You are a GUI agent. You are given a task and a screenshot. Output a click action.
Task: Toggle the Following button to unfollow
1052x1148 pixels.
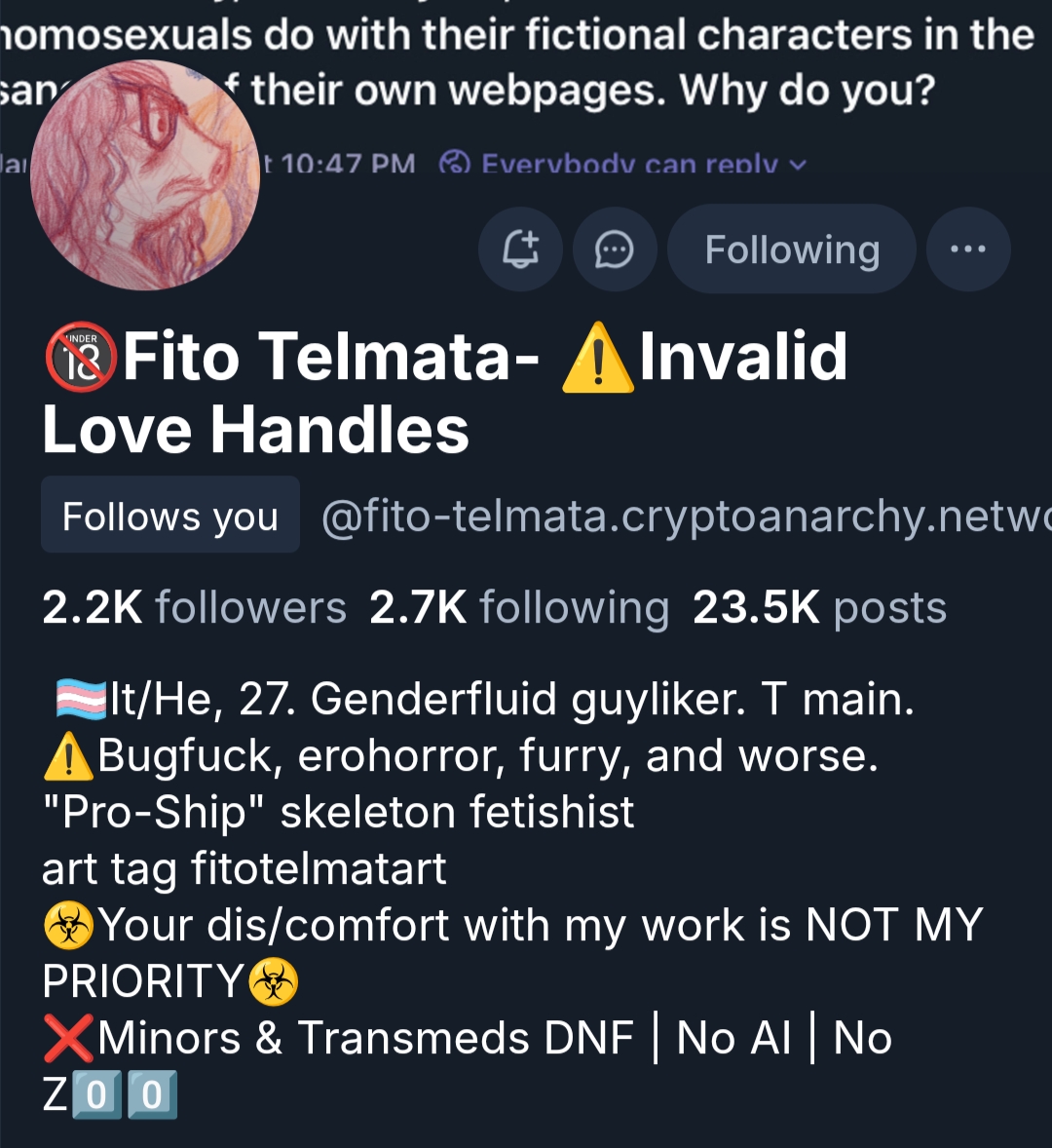click(x=792, y=249)
